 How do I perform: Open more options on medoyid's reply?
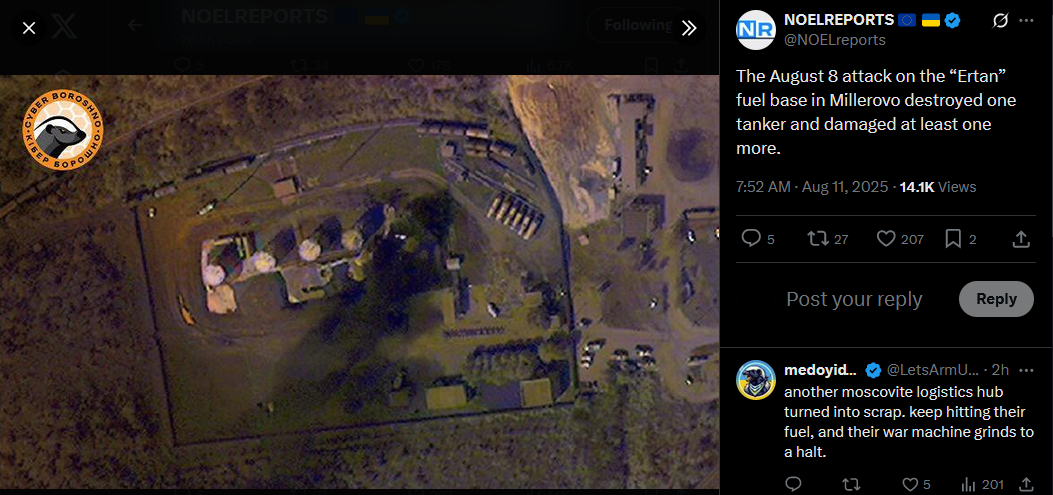(x=1026, y=370)
